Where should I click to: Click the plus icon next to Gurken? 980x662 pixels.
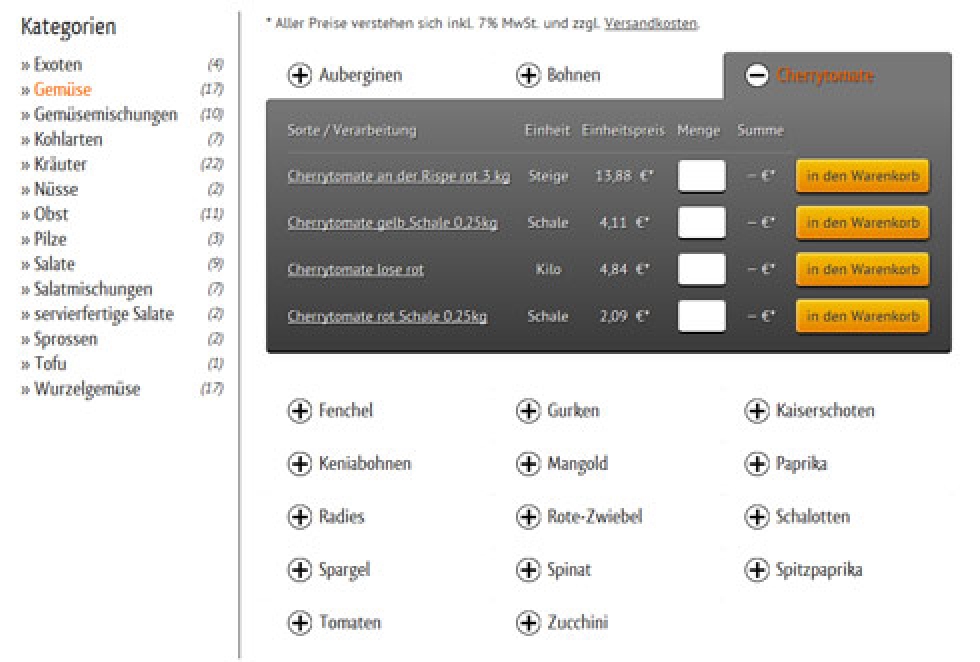click(528, 411)
